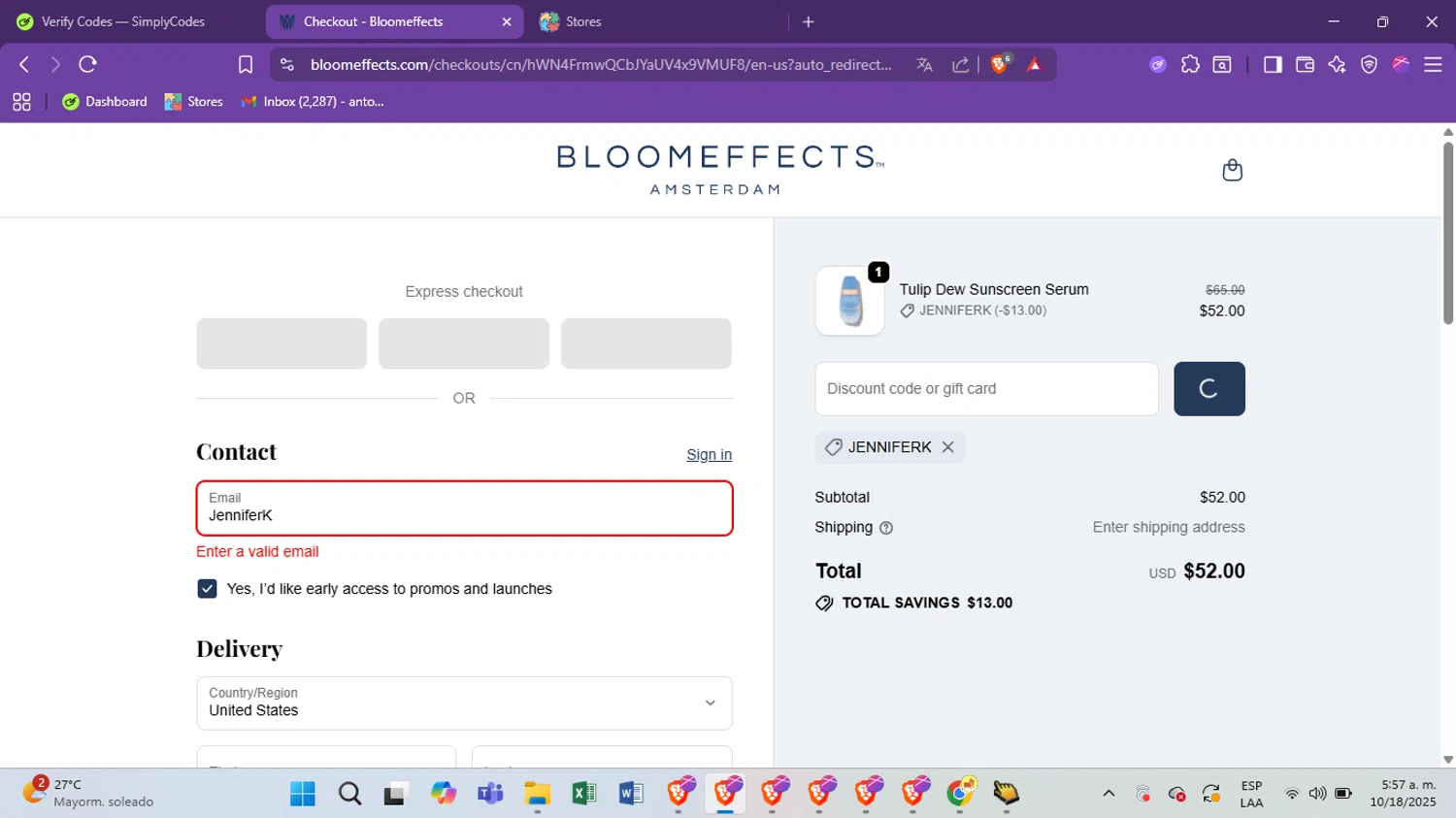Open the browser hamburger menu

1433,64
